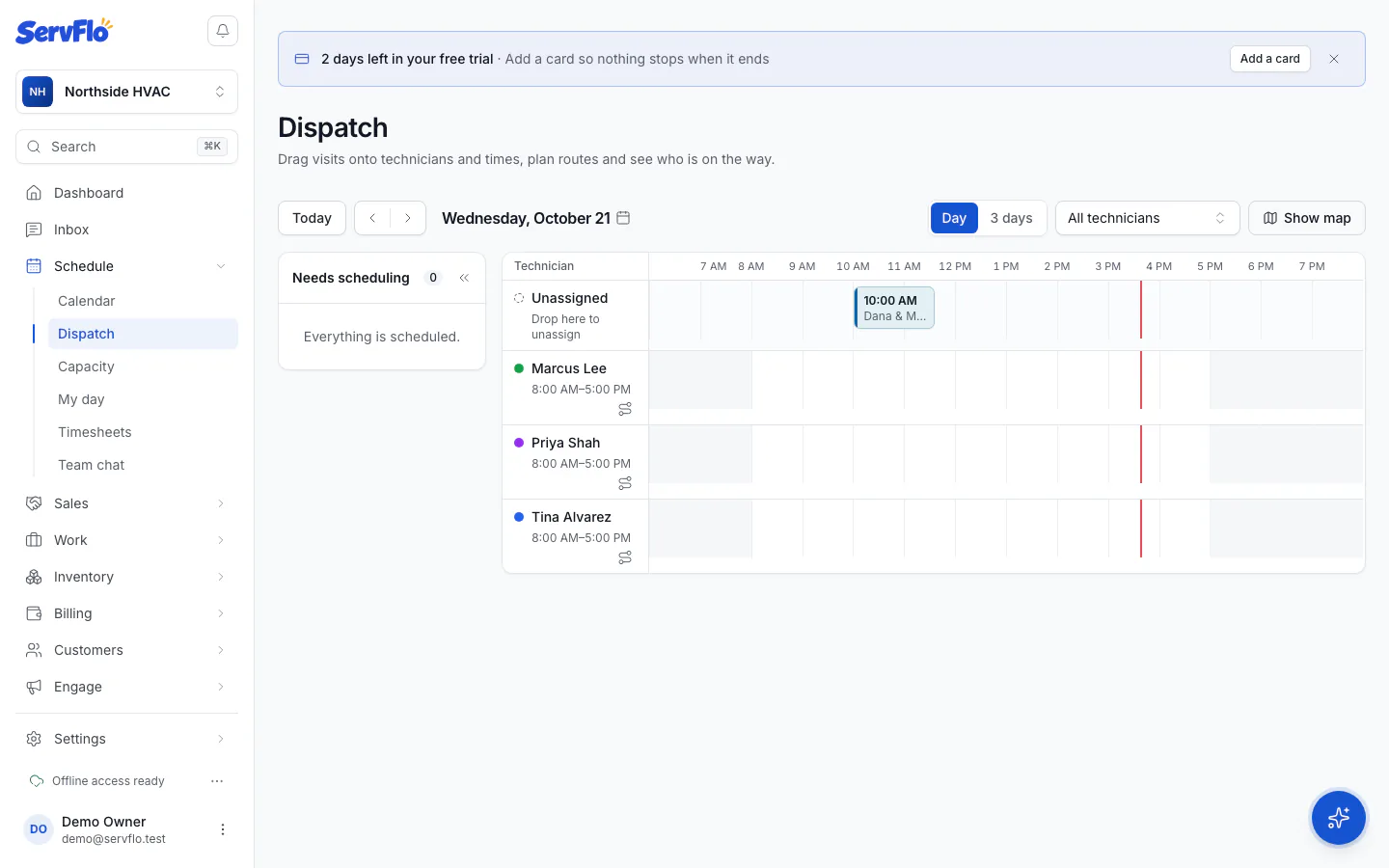Screen dimensions: 1389x868
Task: Switch to Day view
Action: pyautogui.click(x=954, y=218)
